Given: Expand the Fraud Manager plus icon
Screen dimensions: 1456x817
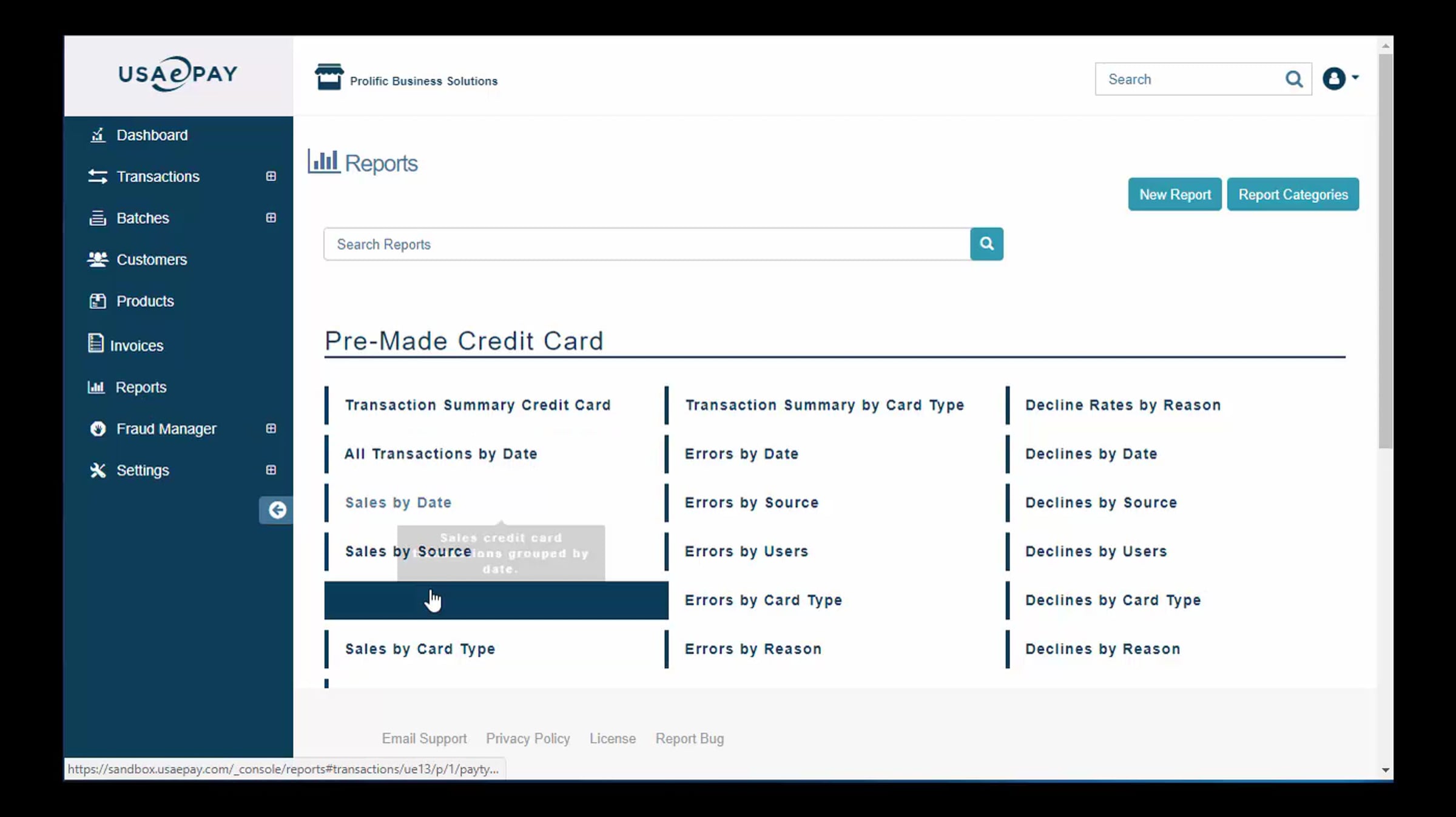Looking at the screenshot, I should point(271,429).
